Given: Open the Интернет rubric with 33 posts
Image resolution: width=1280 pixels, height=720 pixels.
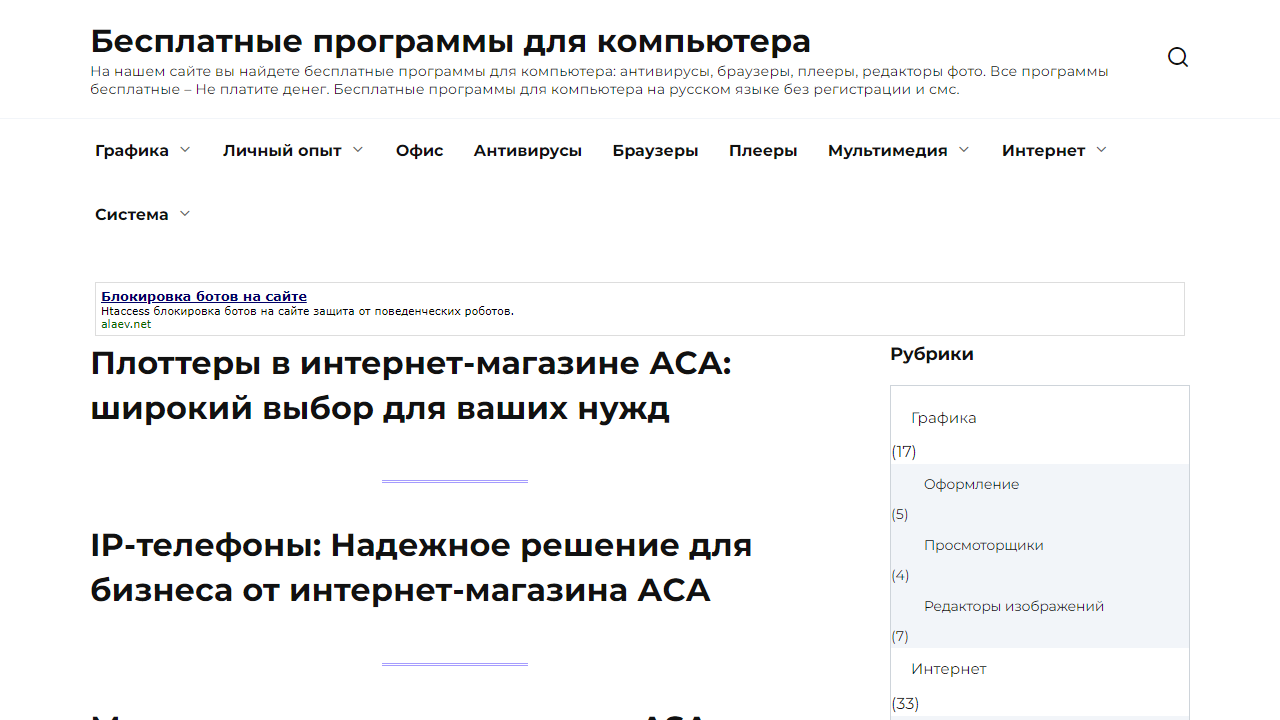Looking at the screenshot, I should click(948, 668).
